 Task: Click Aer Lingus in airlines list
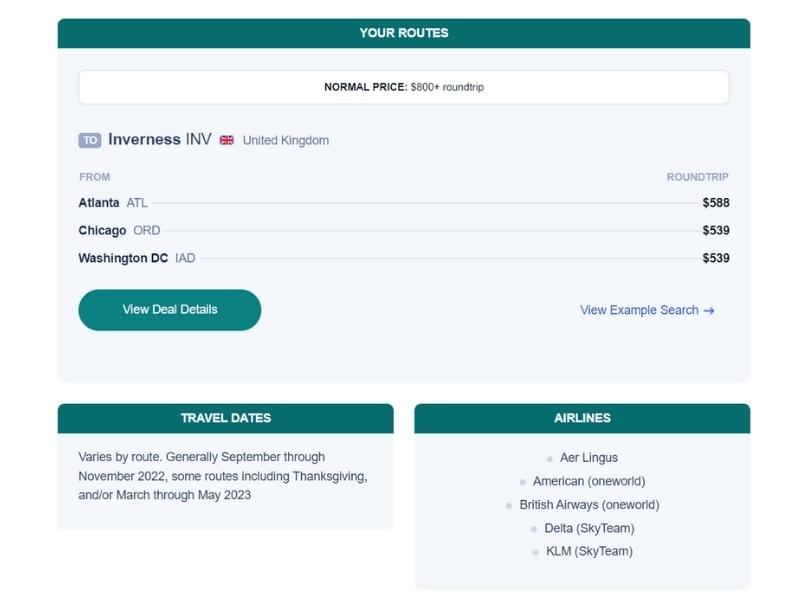coord(589,458)
